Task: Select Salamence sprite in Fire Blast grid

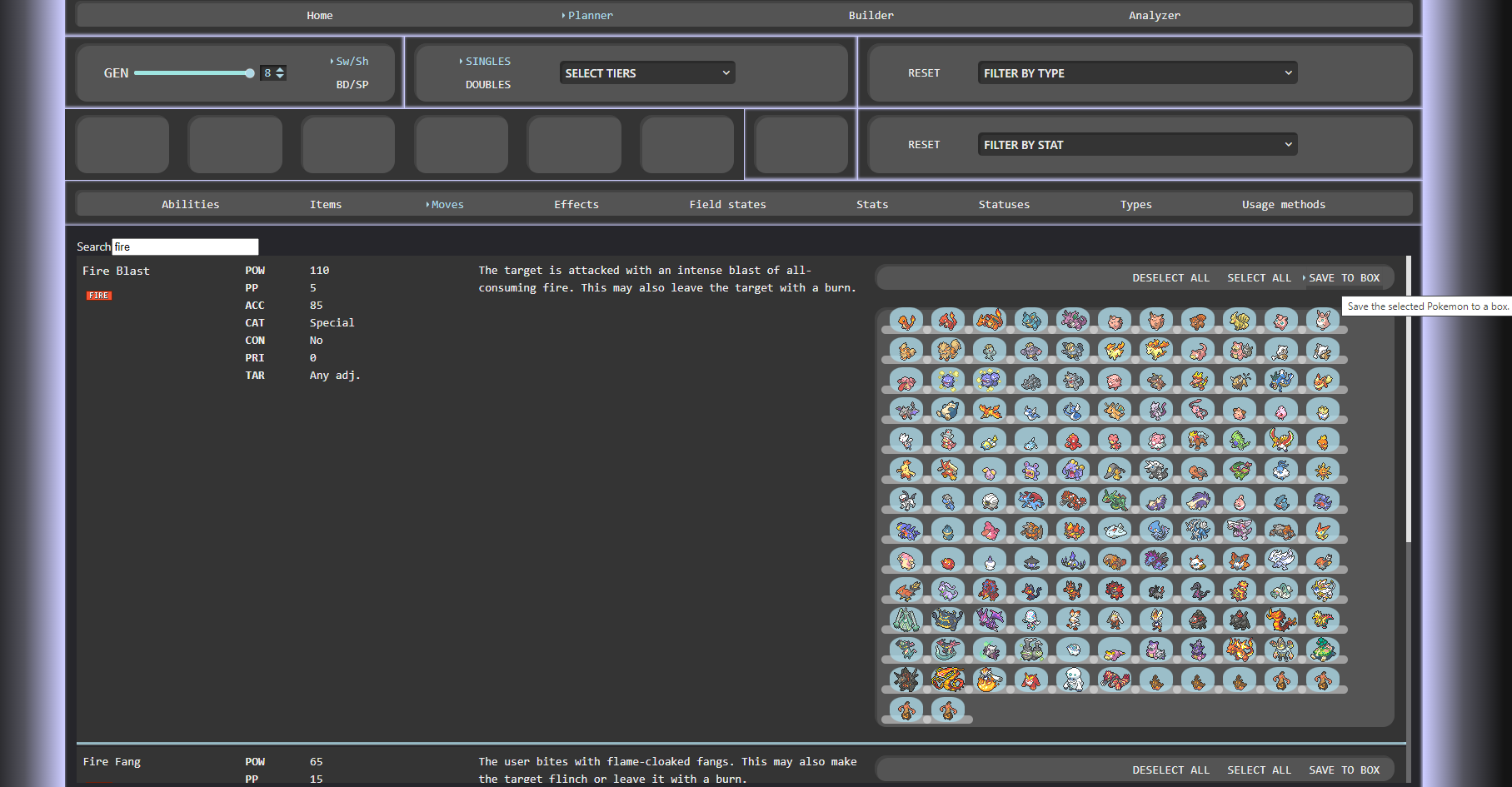Action: click(x=1031, y=500)
